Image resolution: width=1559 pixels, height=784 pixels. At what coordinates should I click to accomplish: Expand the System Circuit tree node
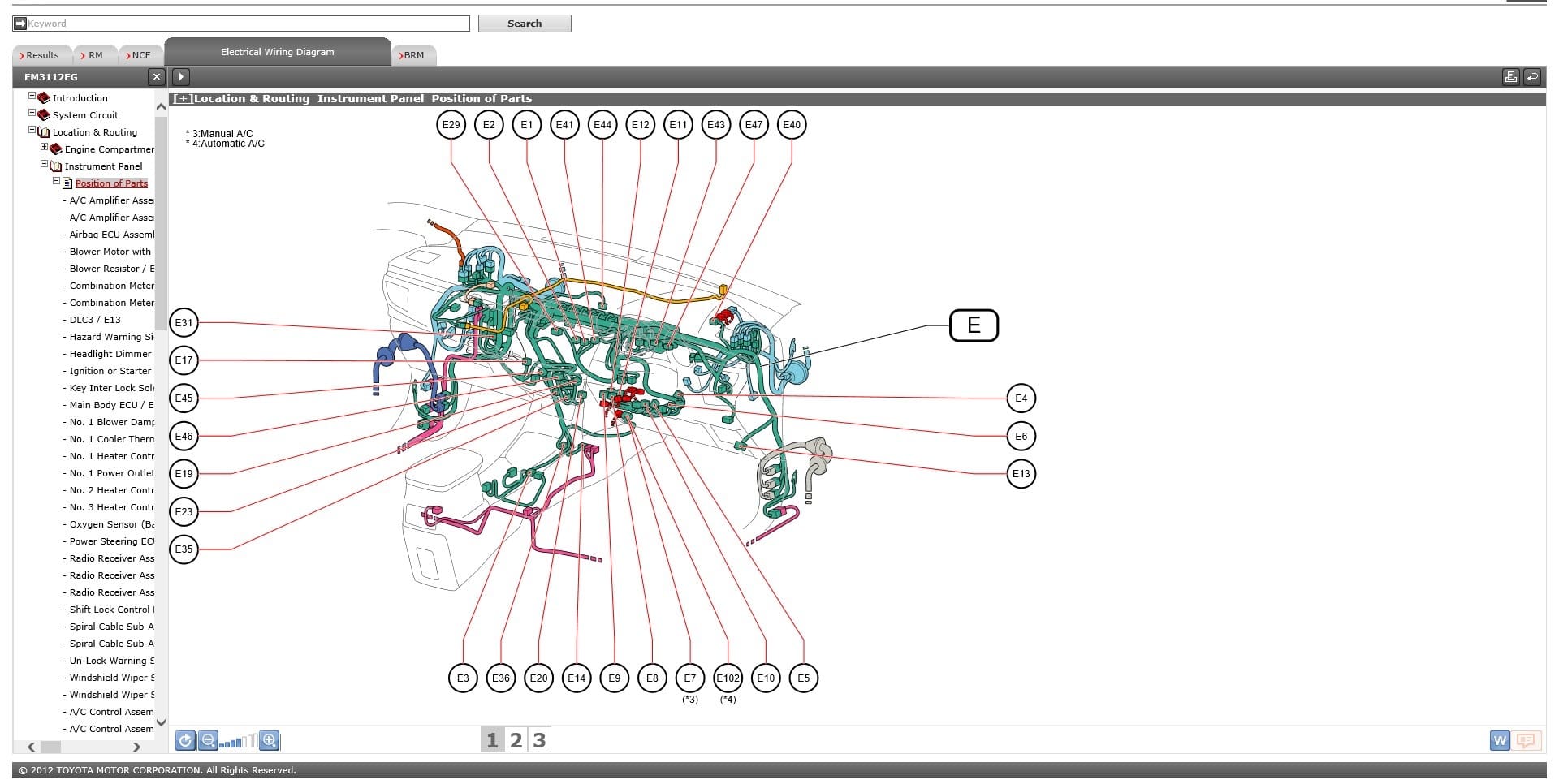coord(32,114)
